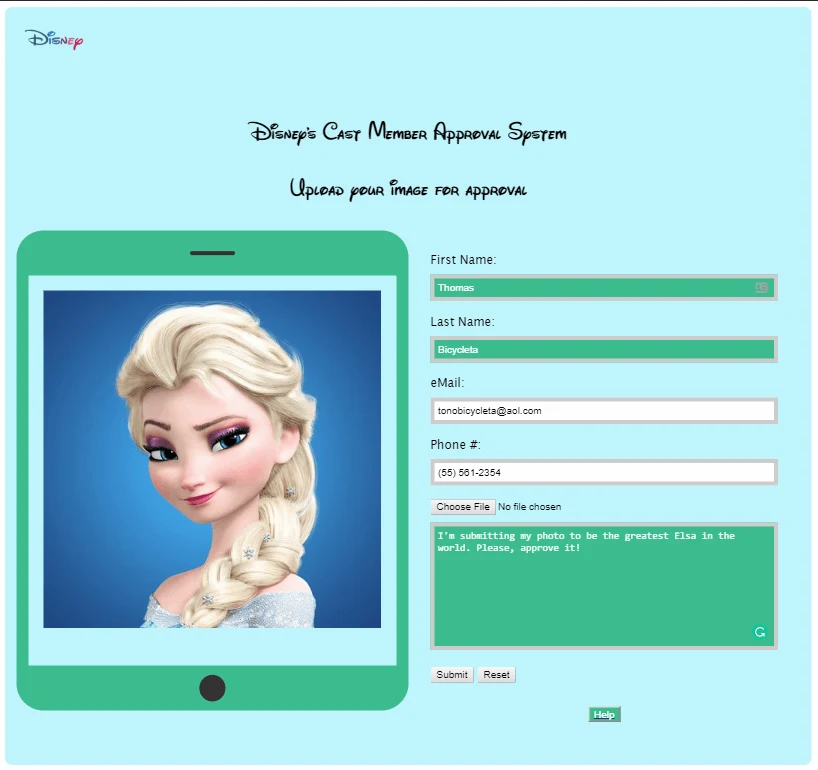The height and width of the screenshot is (770, 818).
Task: Click the eMail input field
Action: point(604,411)
